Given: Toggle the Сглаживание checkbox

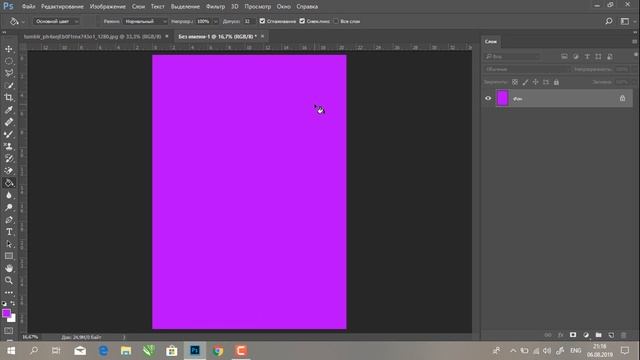Looking at the screenshot, I should pos(262,21).
